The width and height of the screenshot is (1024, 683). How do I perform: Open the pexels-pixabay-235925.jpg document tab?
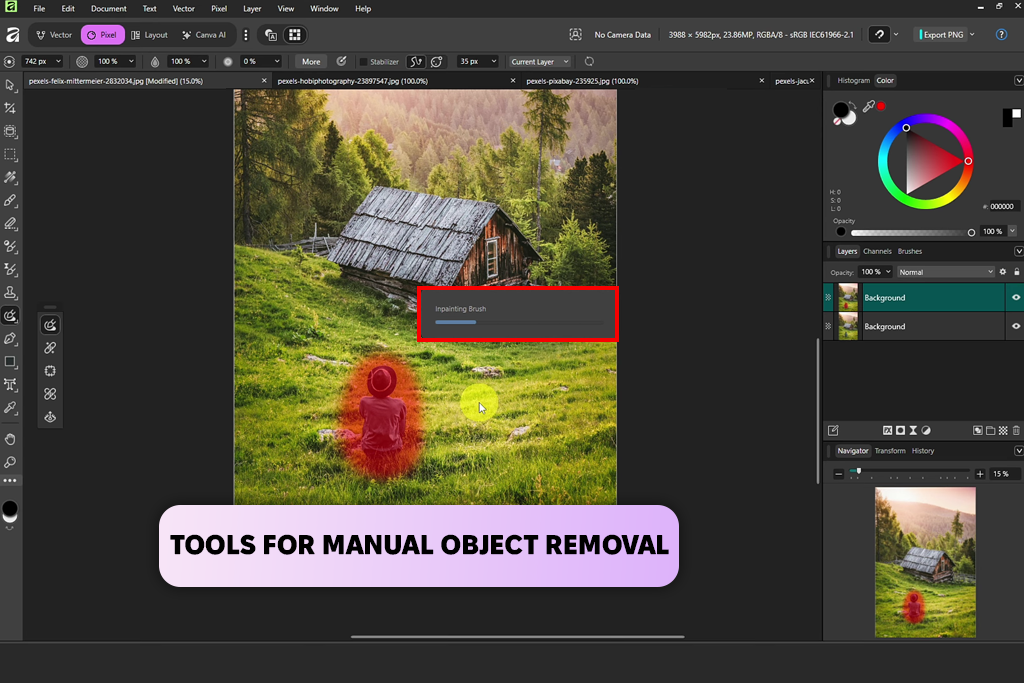[582, 81]
